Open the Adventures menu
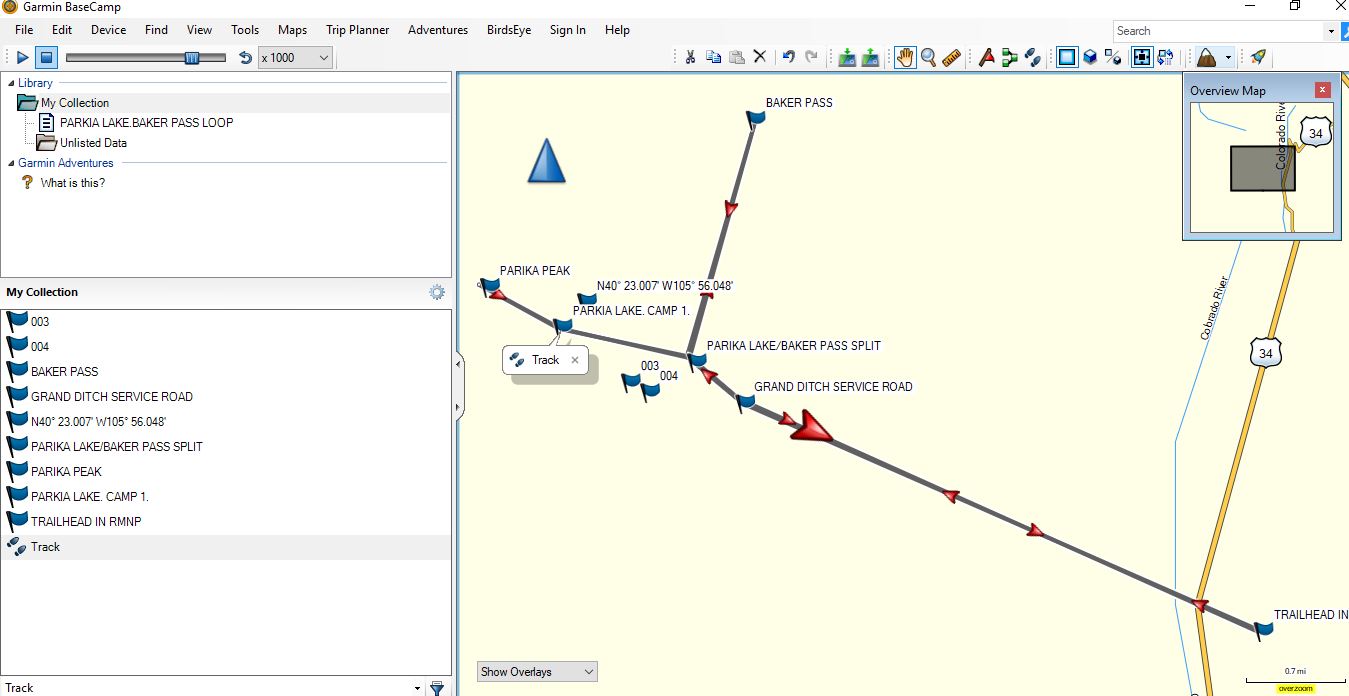1349x696 pixels. 438,30
